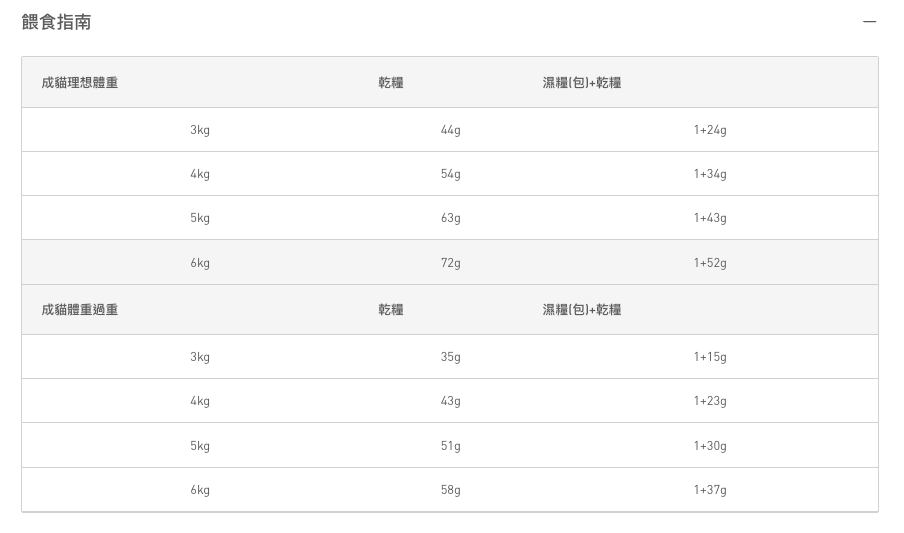Select the 1+37g cell
Screen dimensions: 904x533
coord(709,490)
